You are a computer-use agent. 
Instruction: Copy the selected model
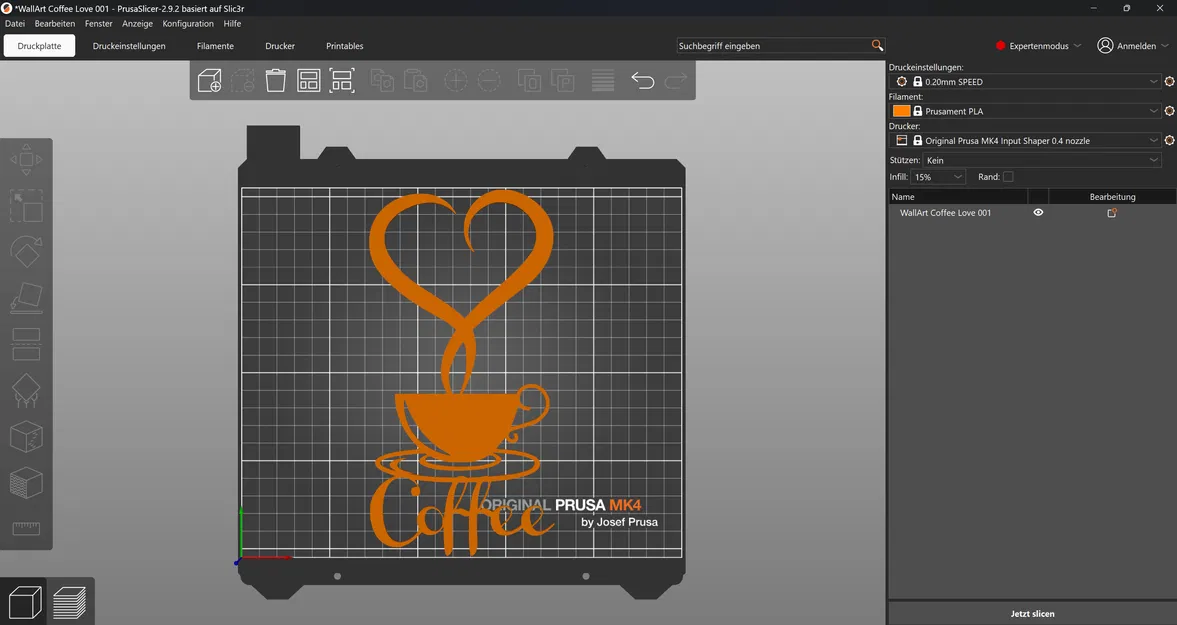pos(381,80)
